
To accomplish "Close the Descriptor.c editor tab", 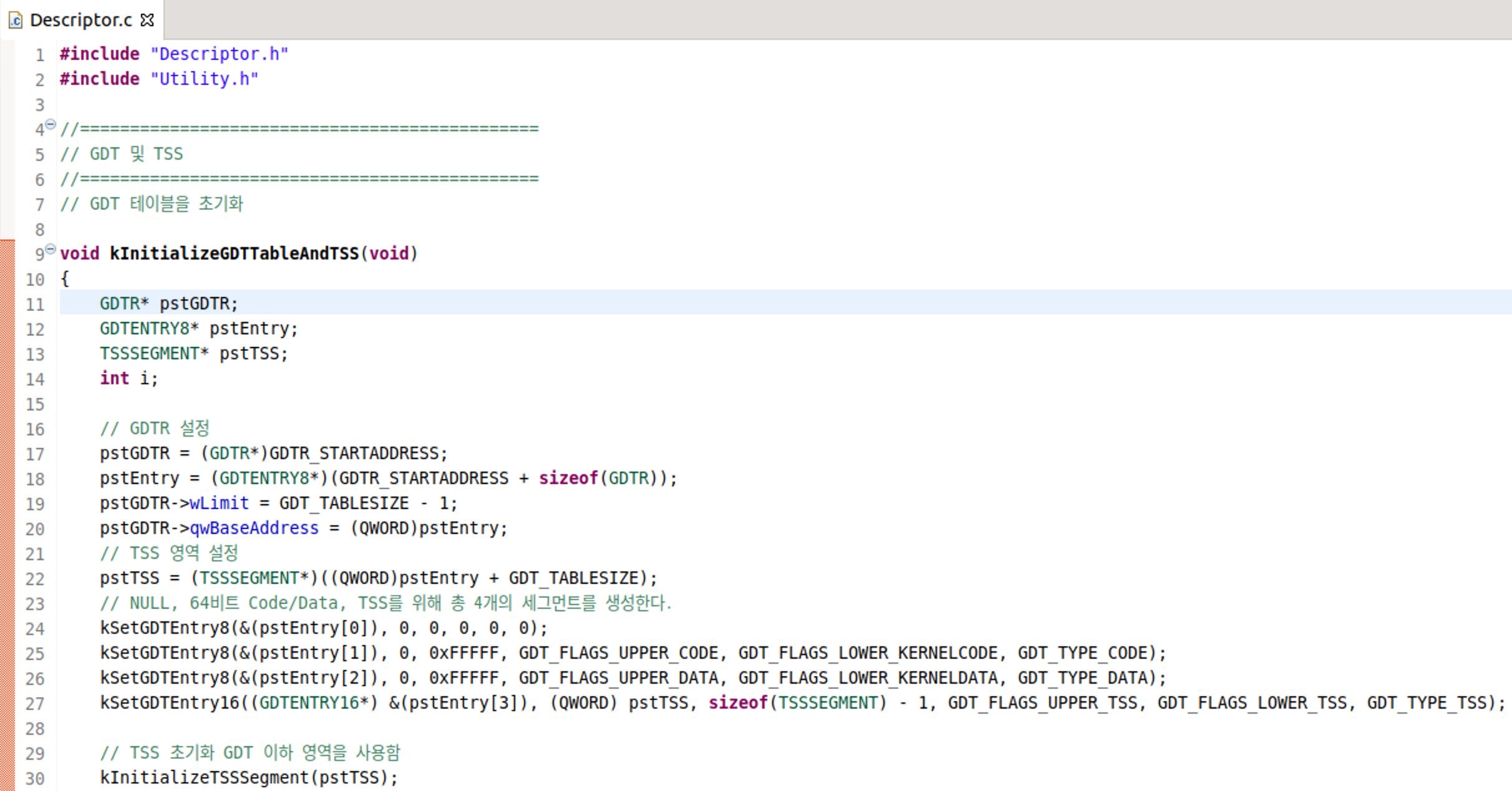I will tap(147, 20).
